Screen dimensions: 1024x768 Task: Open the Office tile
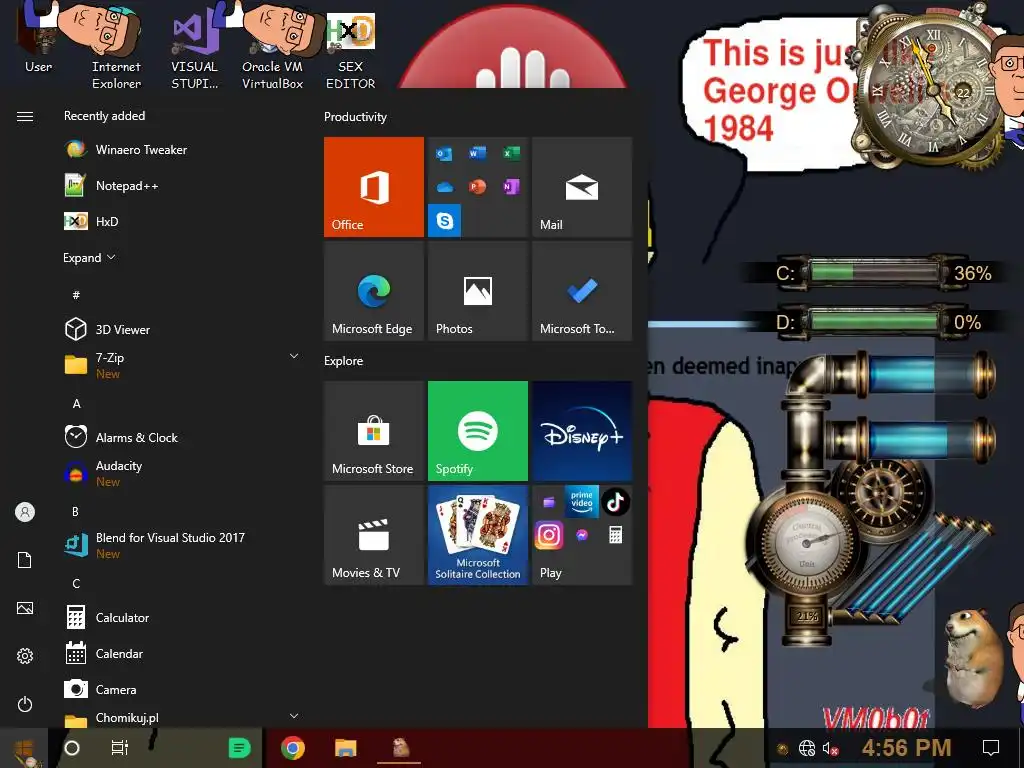(374, 187)
